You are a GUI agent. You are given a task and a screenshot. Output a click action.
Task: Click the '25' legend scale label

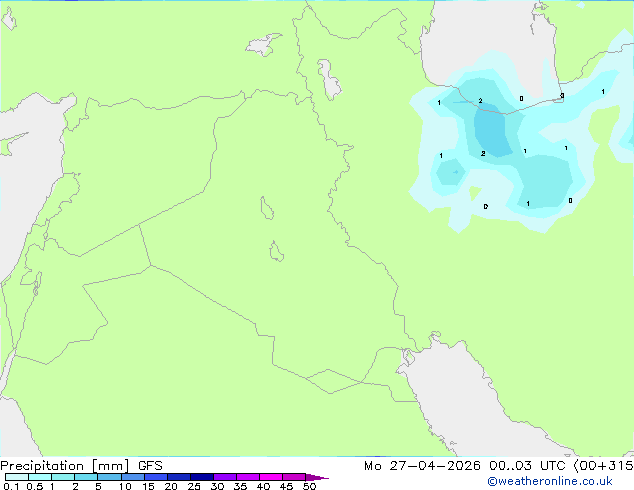[194, 486]
